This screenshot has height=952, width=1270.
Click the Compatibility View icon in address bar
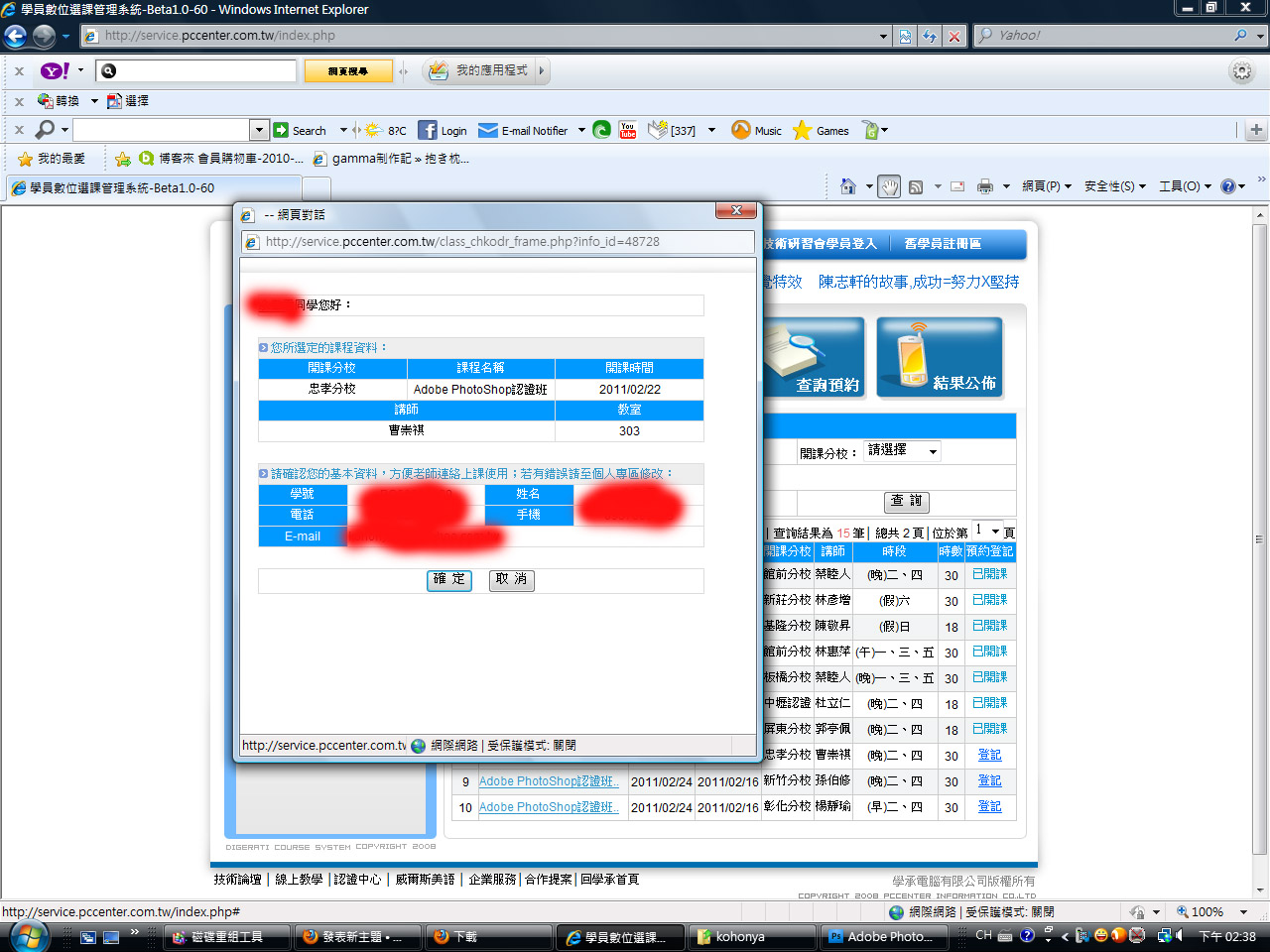905,36
